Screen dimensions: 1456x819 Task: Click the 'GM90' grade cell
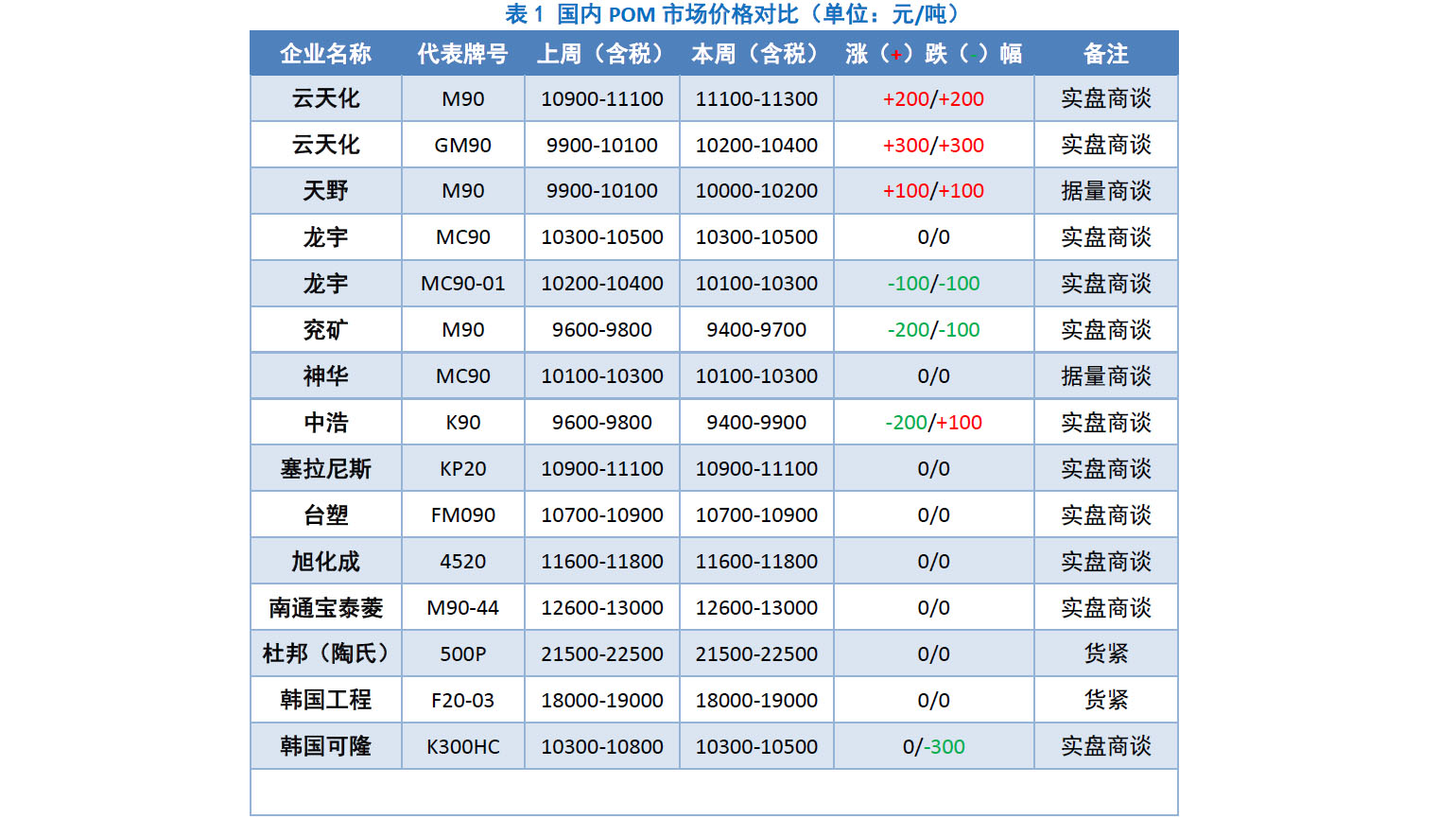pyautogui.click(x=463, y=145)
